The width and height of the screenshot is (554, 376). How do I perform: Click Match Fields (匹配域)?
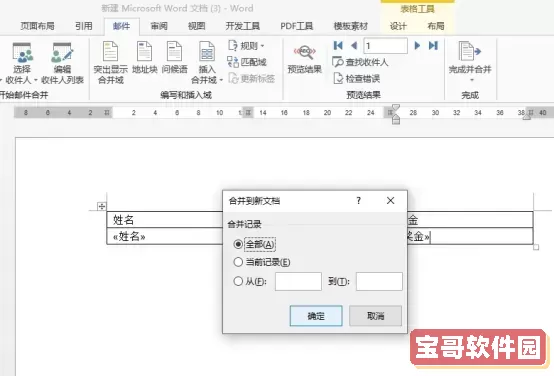(247, 62)
